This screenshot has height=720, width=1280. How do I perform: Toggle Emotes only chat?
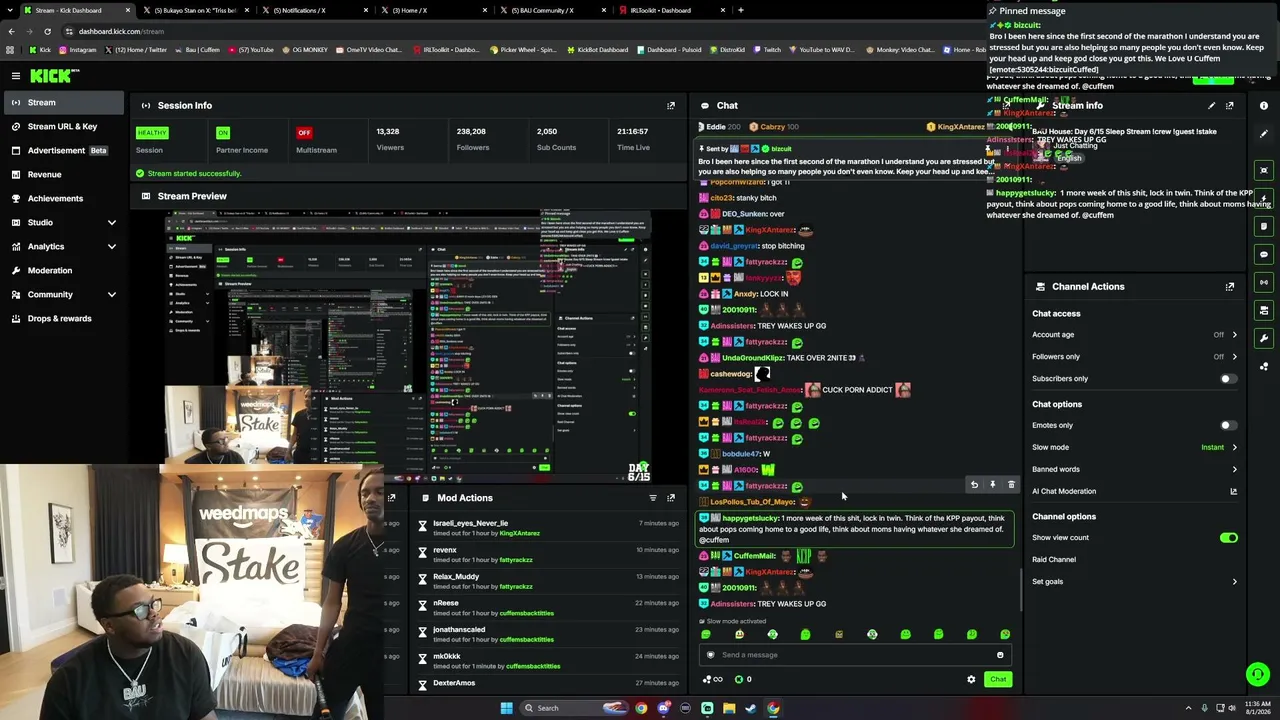coord(1228,425)
